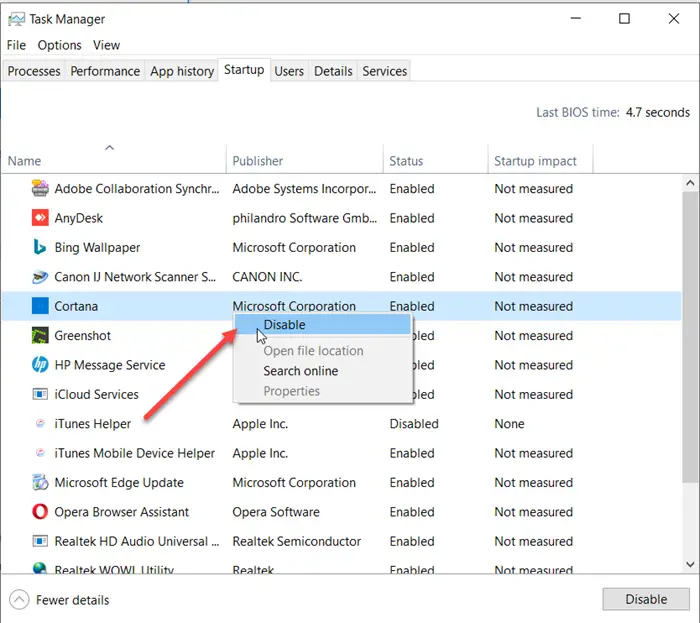This screenshot has height=623, width=700.
Task: Click the iCloud Services icon
Action: point(40,394)
